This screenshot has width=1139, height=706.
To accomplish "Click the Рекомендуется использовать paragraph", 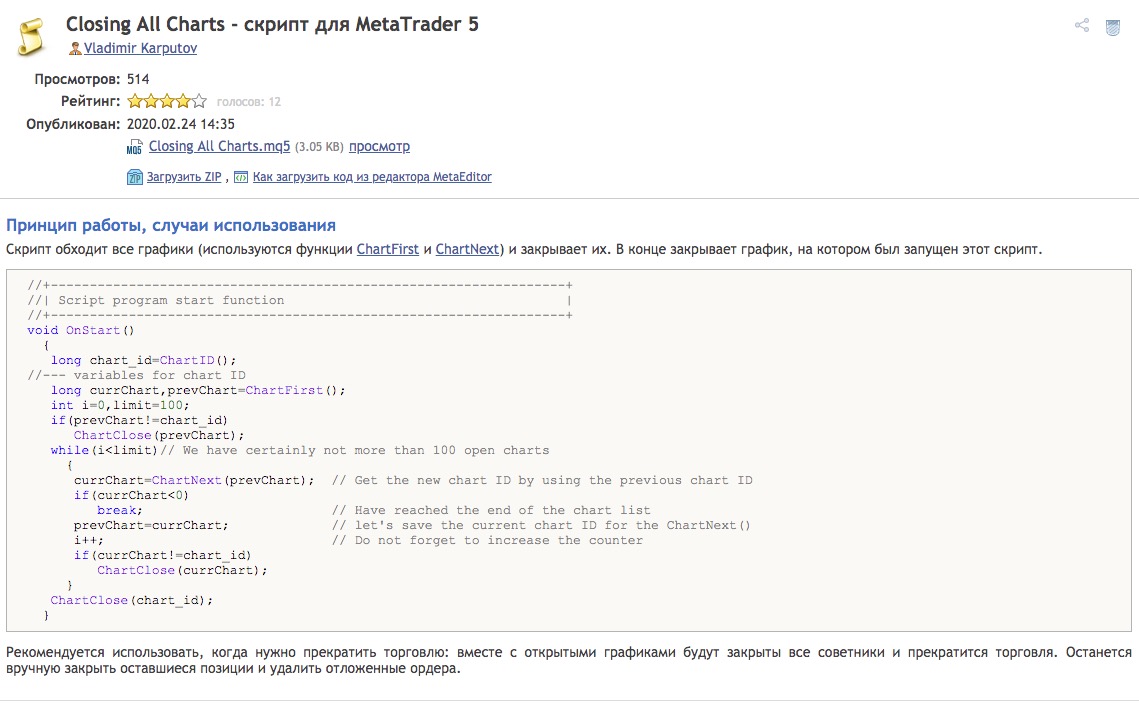I will click(569, 660).
